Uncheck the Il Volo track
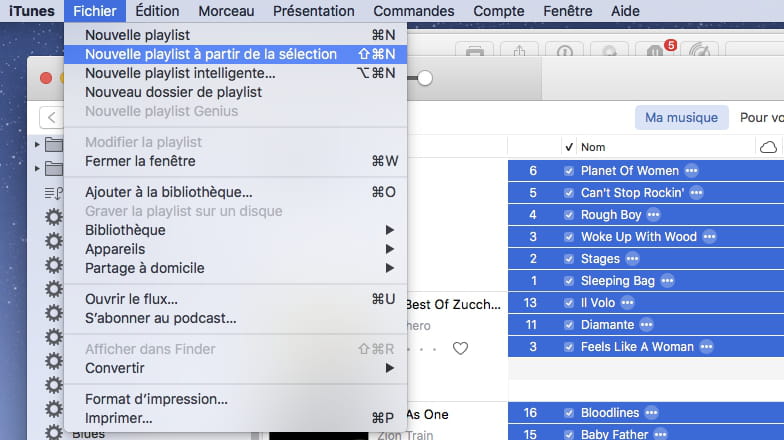784x440 pixels. pos(568,303)
